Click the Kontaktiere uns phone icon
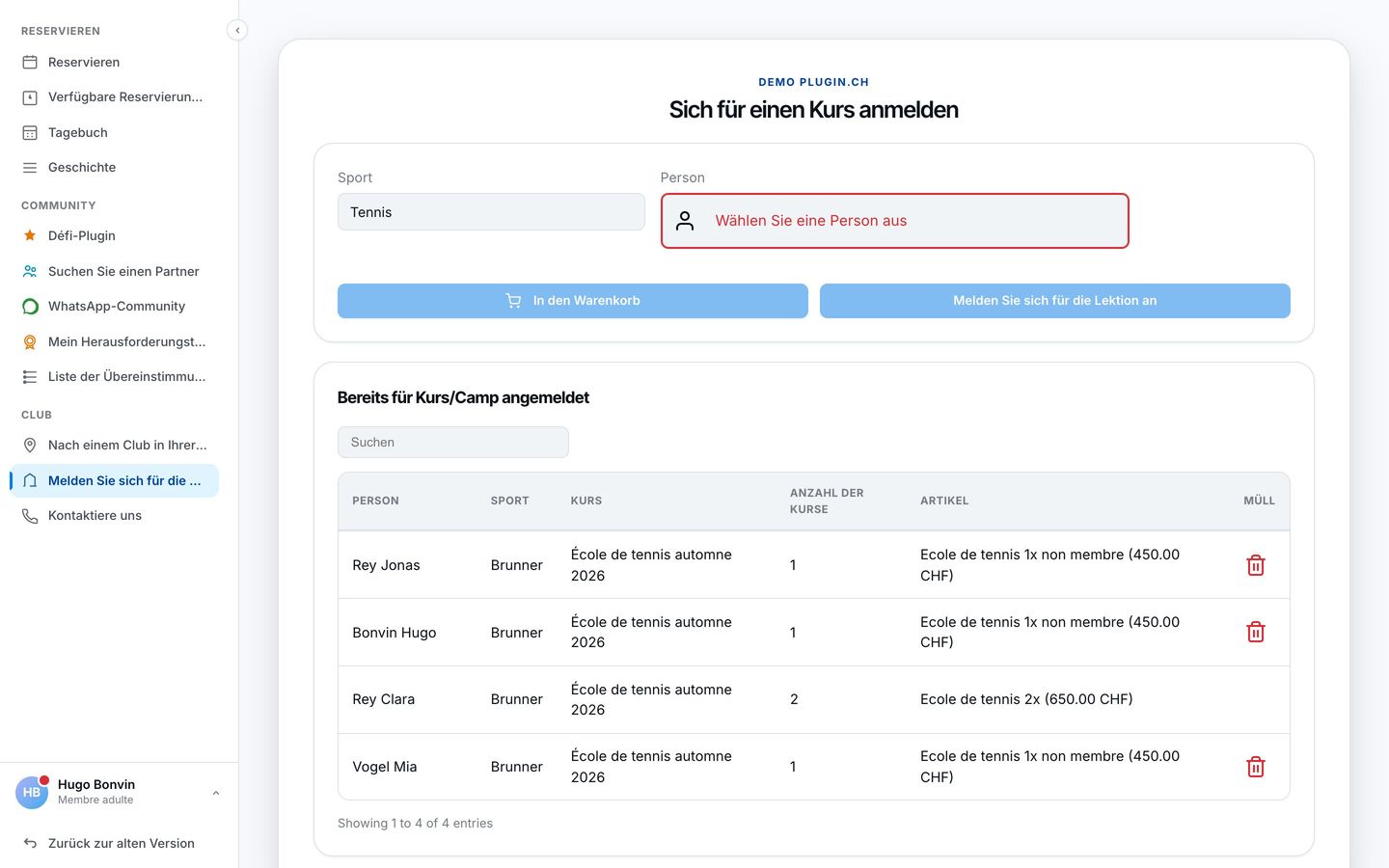 click(x=30, y=516)
